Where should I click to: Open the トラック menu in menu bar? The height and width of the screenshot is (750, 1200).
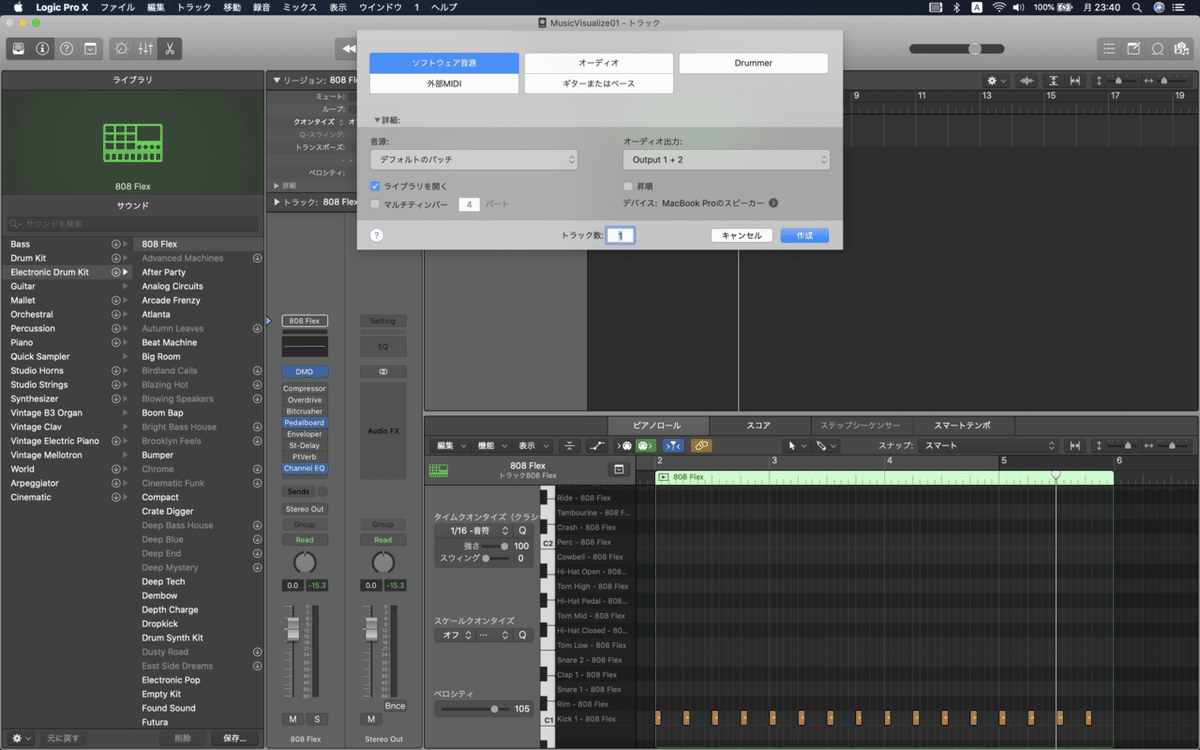click(x=194, y=7)
